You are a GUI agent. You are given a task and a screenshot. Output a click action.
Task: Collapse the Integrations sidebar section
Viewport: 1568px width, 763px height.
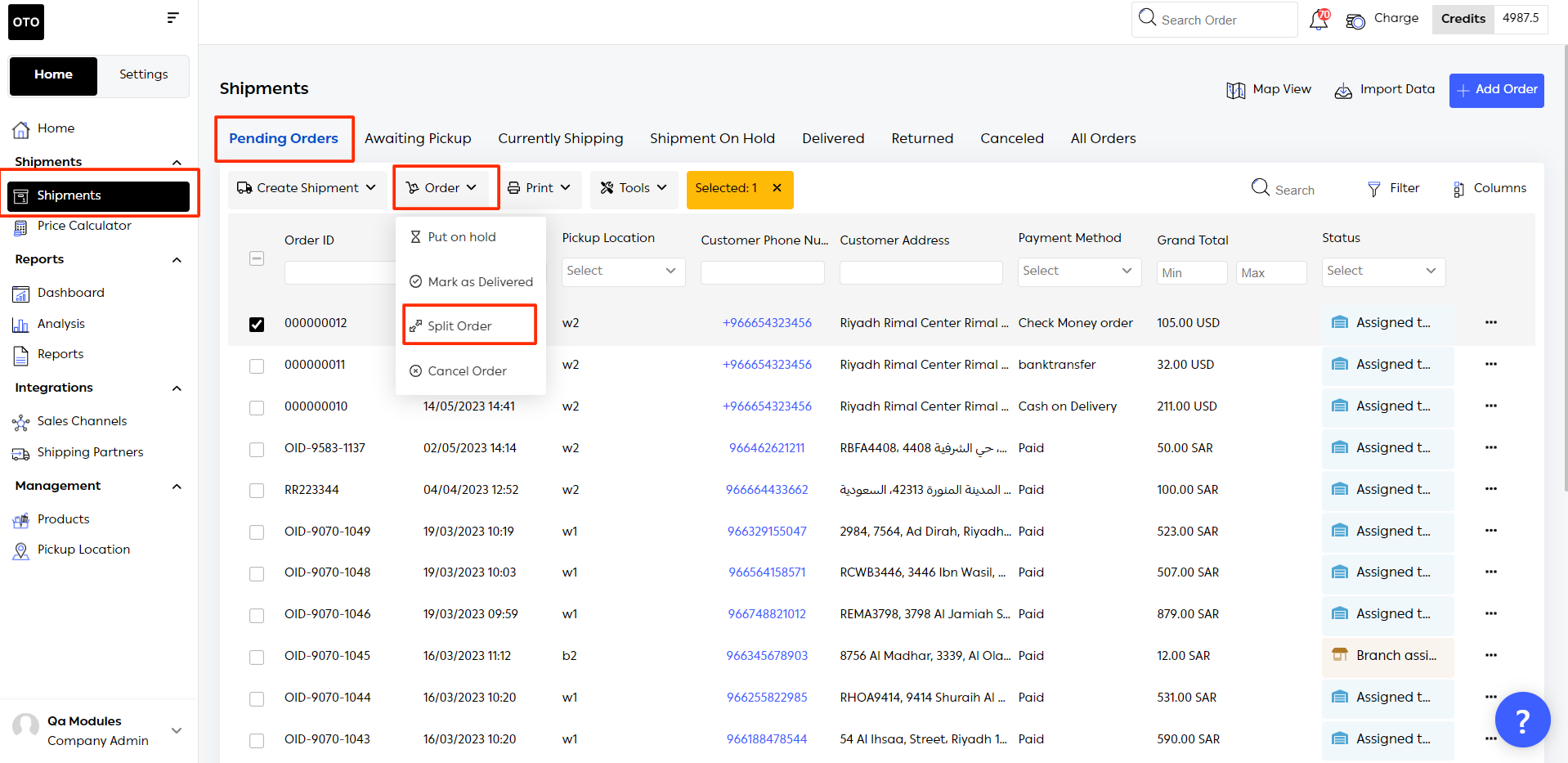[177, 388]
